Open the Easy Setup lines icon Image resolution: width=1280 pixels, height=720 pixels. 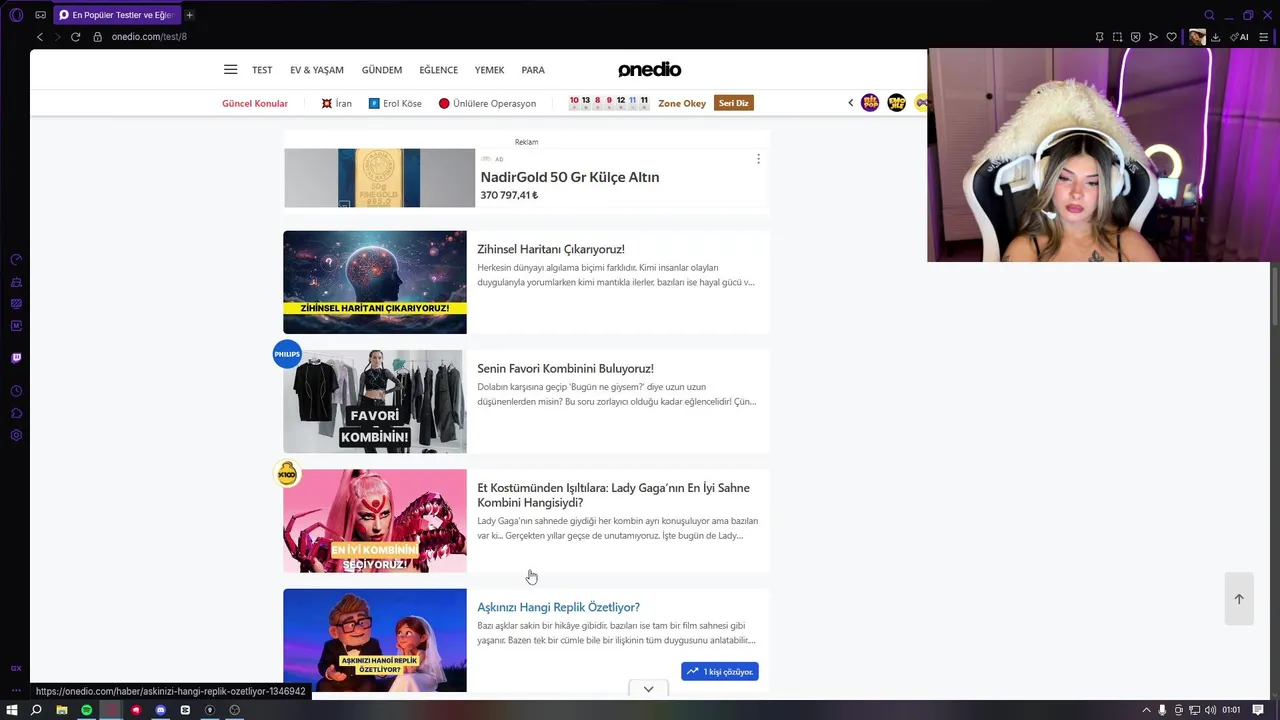point(1263,37)
